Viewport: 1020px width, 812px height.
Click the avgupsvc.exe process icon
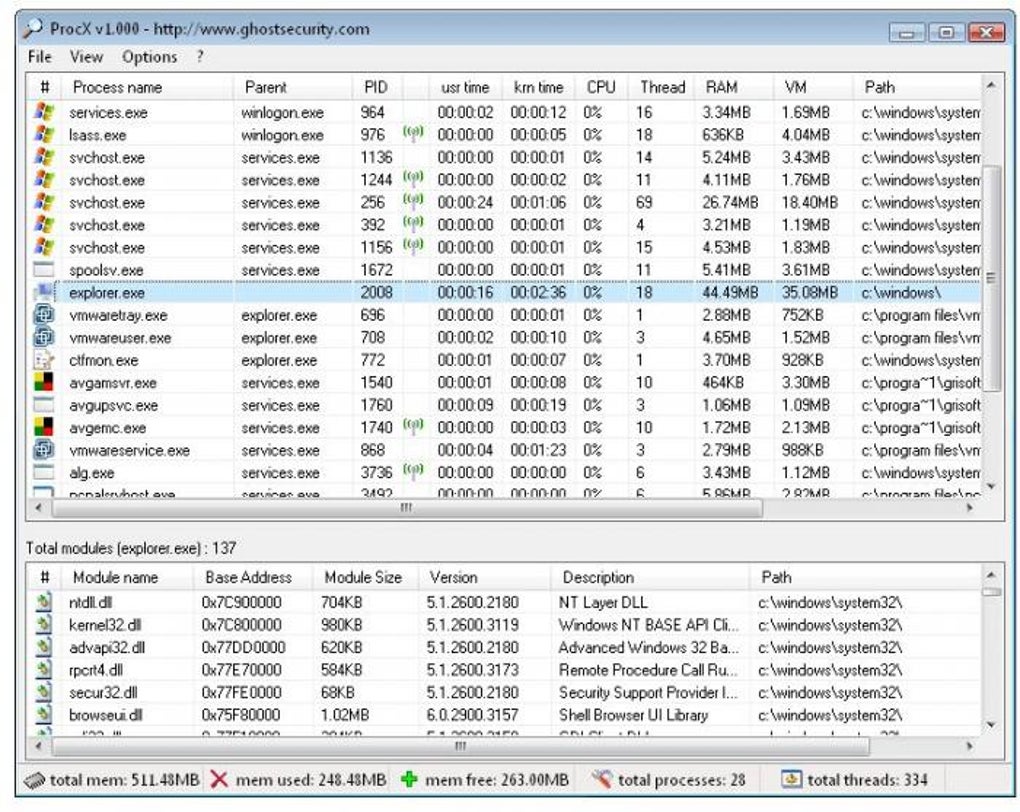44,405
